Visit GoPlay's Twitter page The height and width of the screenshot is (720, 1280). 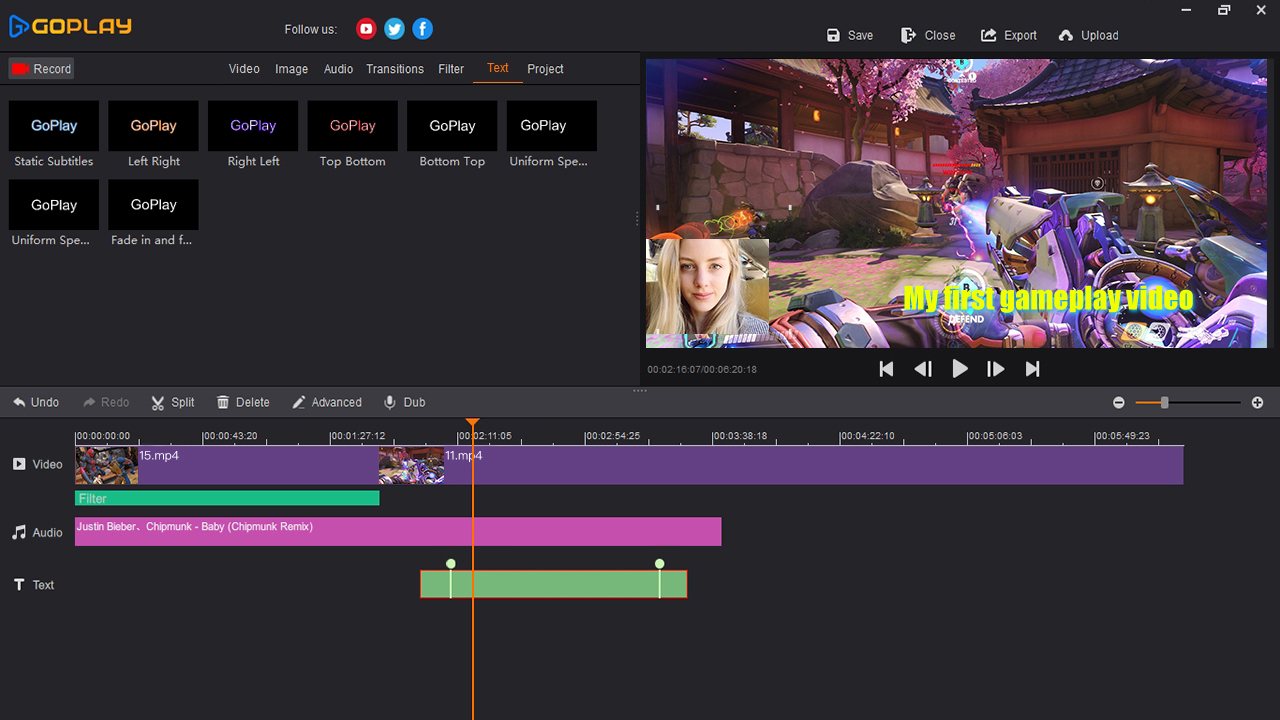coord(394,28)
